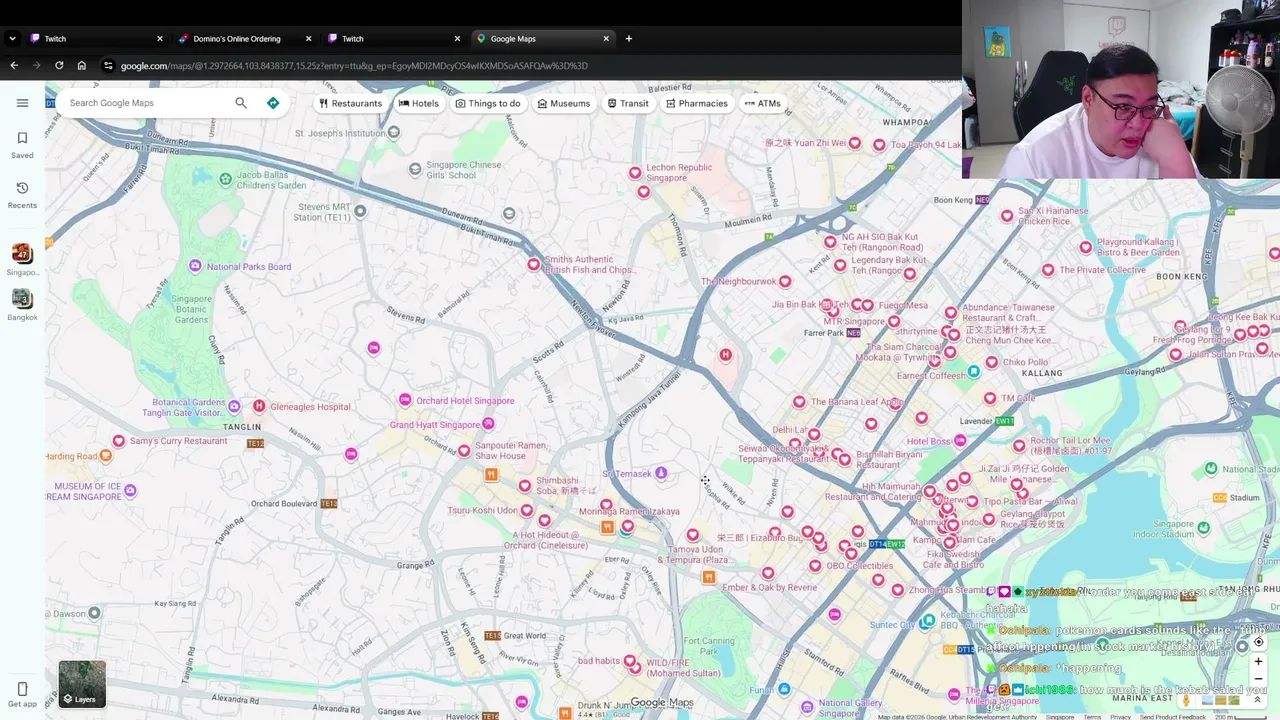Screen dimensions: 1280x720
Task: Click the Ember & Oak by Reverie label
Action: [769, 587]
